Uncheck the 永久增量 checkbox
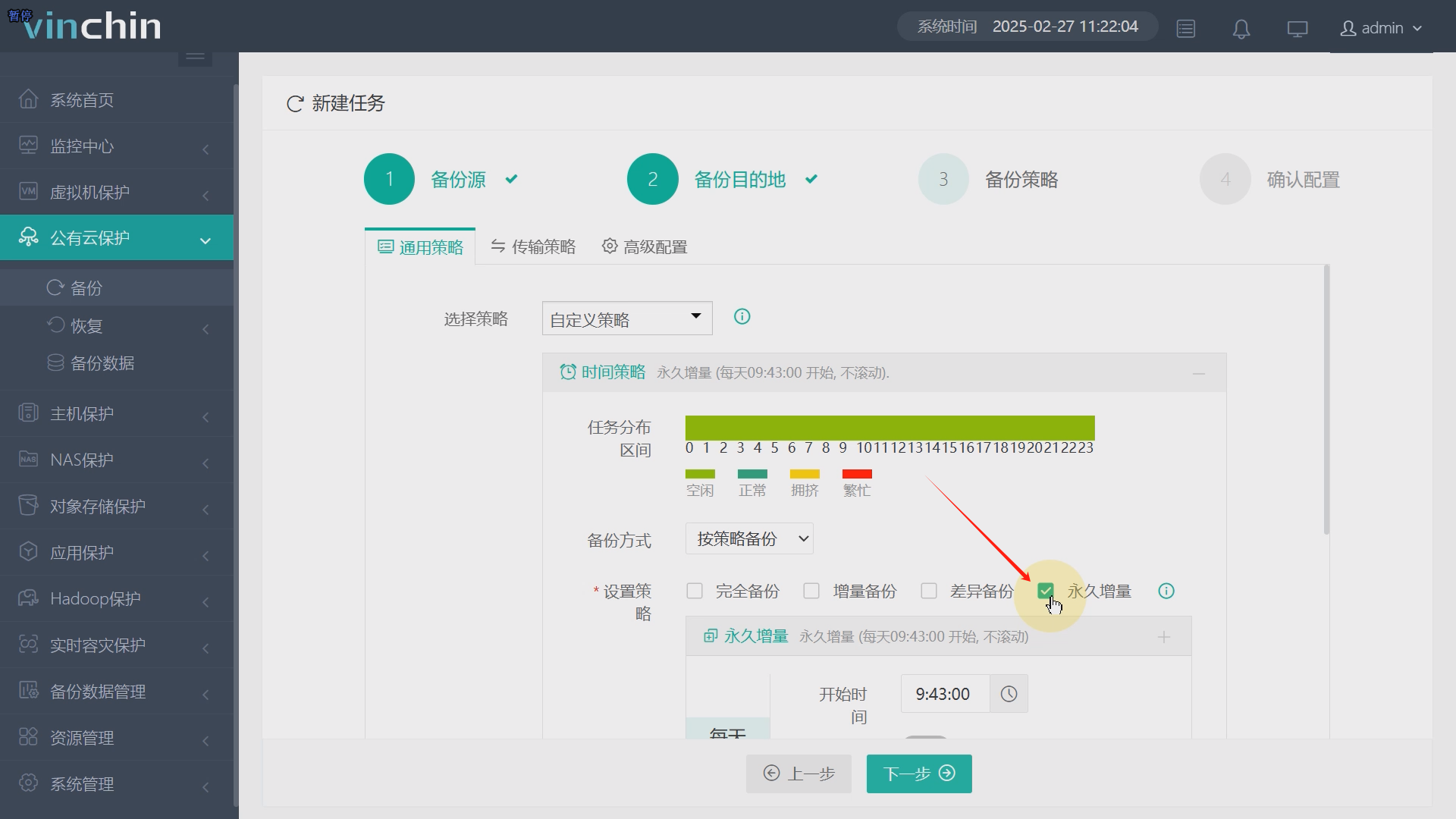The height and width of the screenshot is (819, 1456). 1046,591
